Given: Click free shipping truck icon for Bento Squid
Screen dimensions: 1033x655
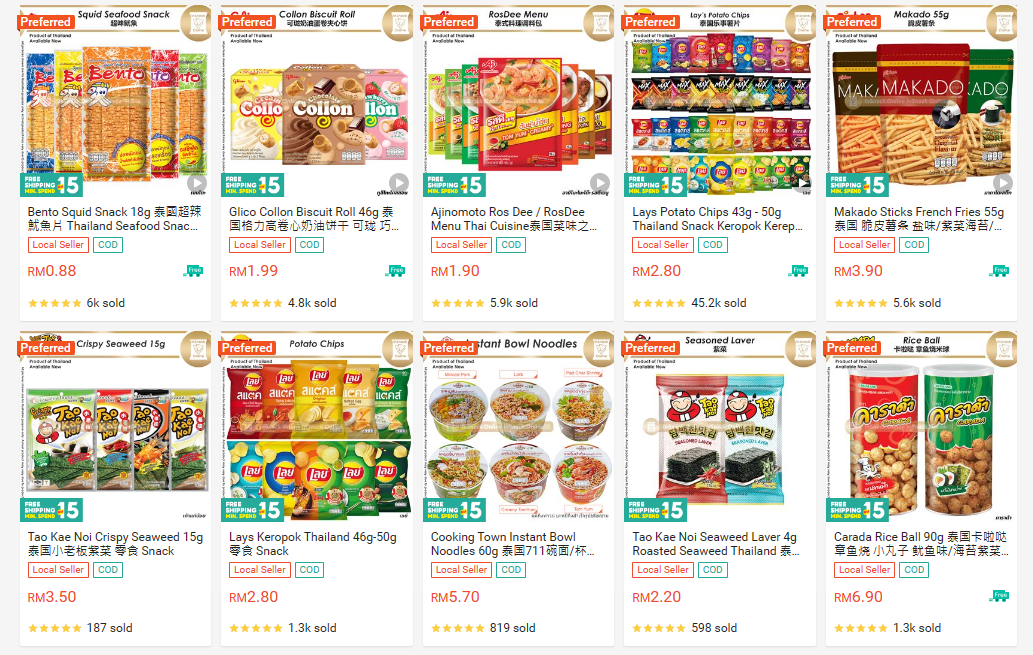Looking at the screenshot, I should [193, 270].
